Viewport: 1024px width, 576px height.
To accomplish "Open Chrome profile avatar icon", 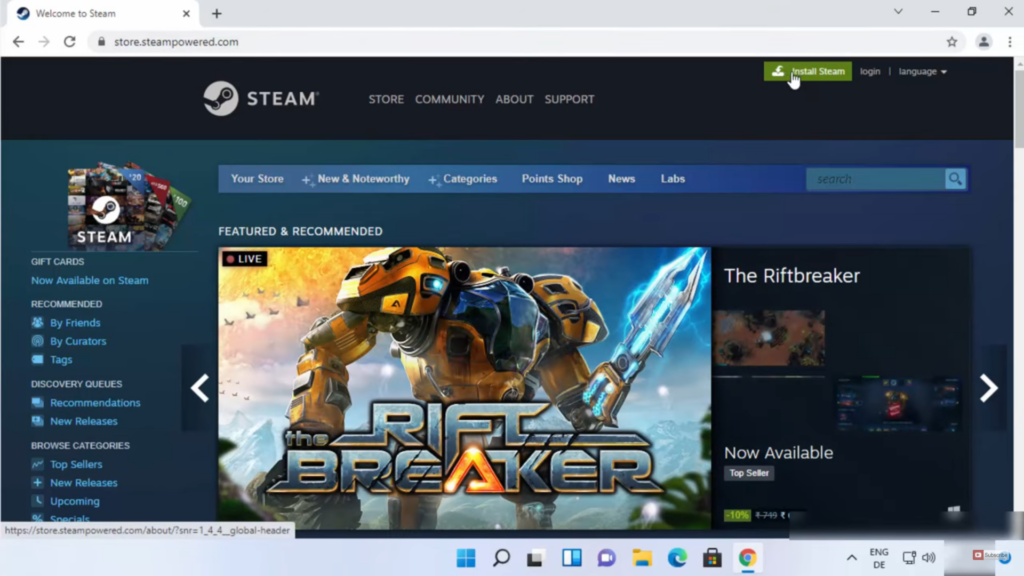I will tap(984, 42).
